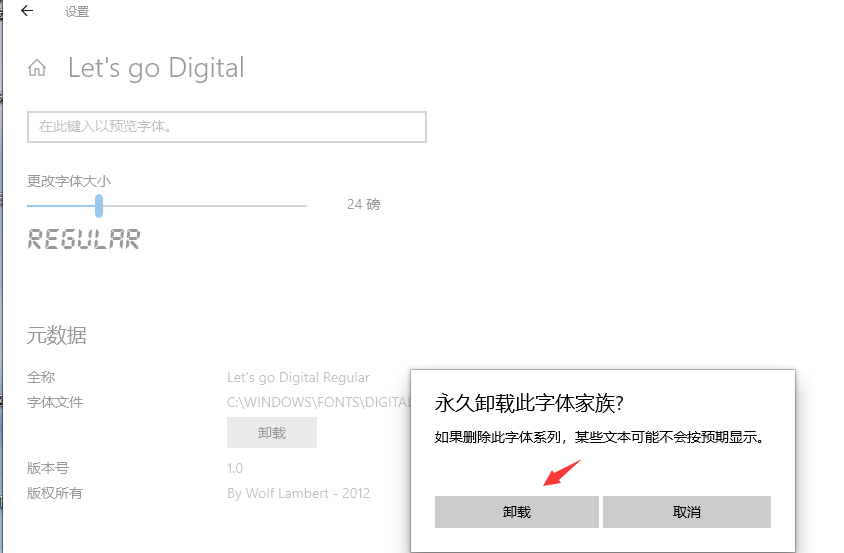Click the Let's go Digital page title
Image resolution: width=844 pixels, height=553 pixels.
[x=156, y=68]
